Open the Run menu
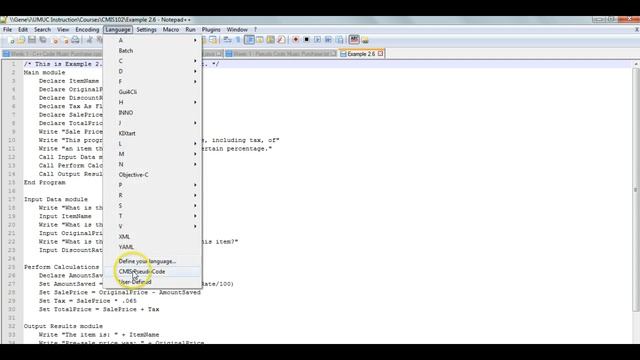 point(190,29)
